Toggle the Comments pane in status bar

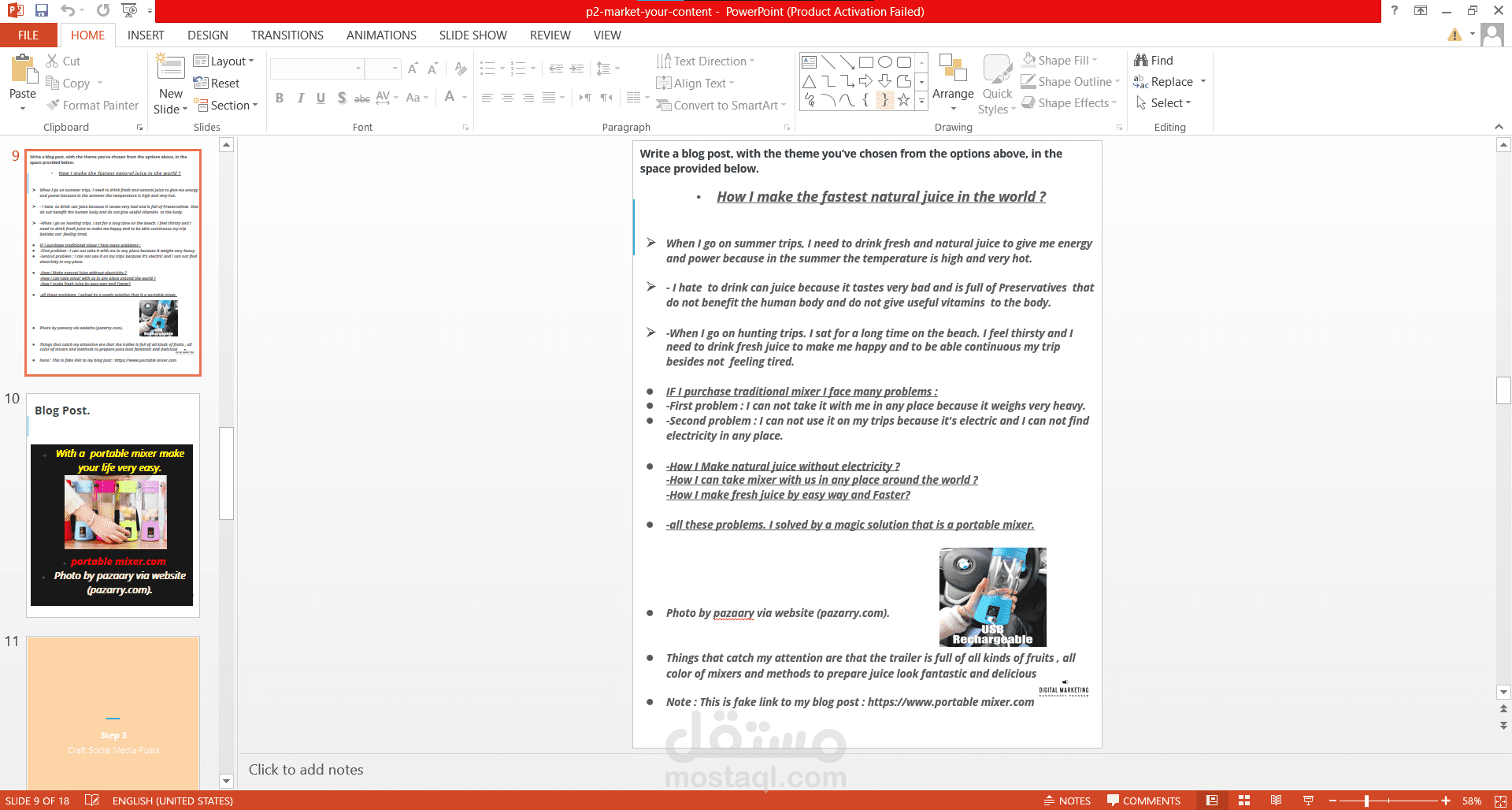(x=1143, y=801)
